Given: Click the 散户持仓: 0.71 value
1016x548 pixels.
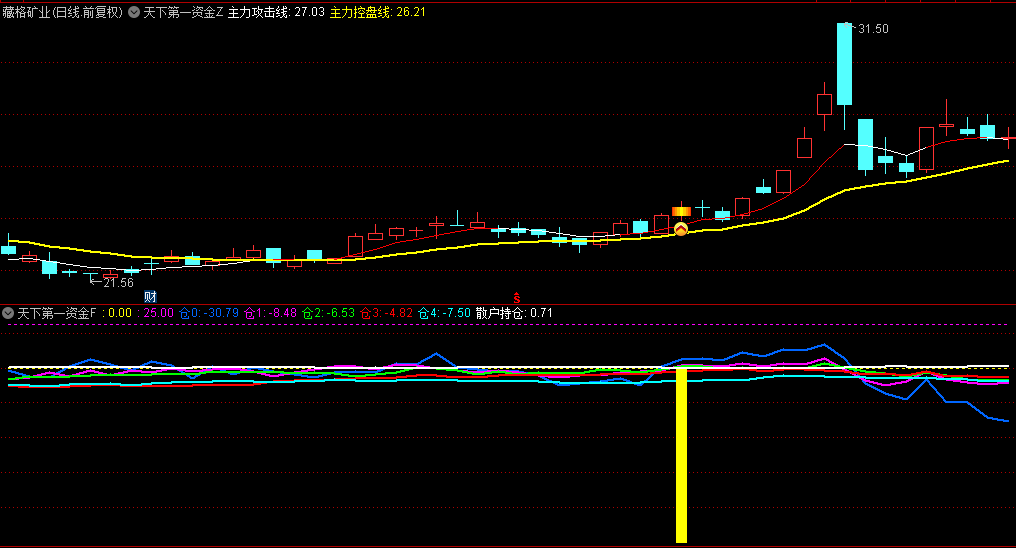Looking at the screenshot, I should pyautogui.click(x=514, y=313).
